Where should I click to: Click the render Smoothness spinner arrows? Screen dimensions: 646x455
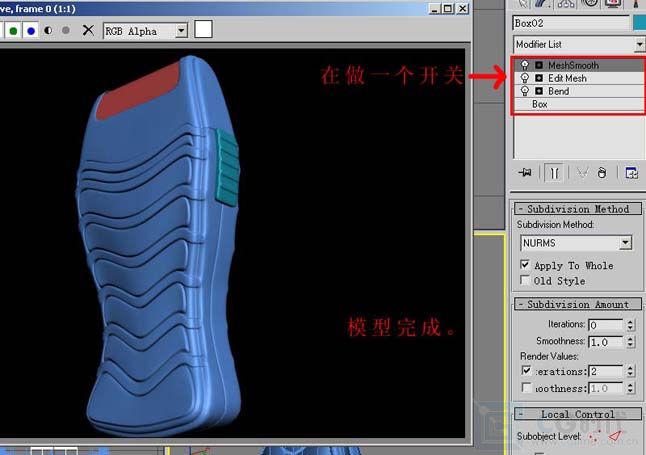click(630, 388)
